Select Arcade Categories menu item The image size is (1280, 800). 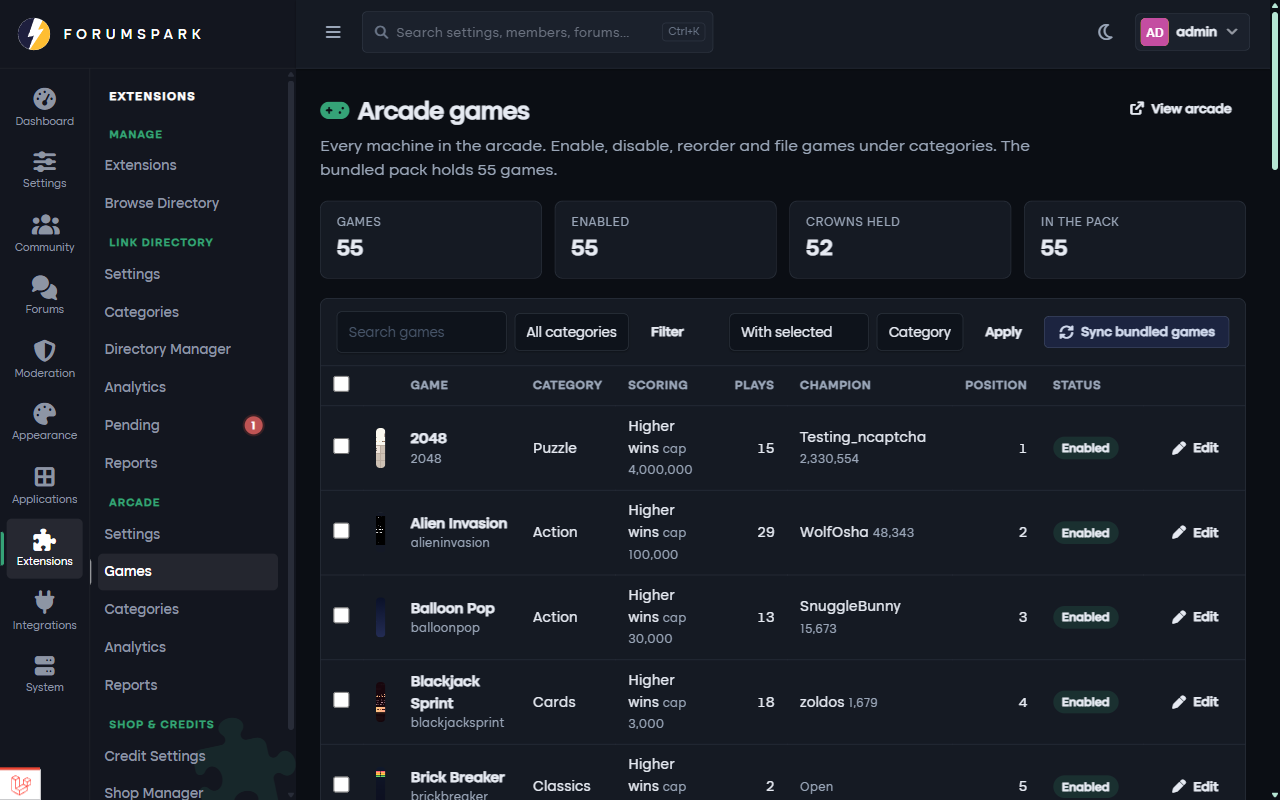[142, 609]
